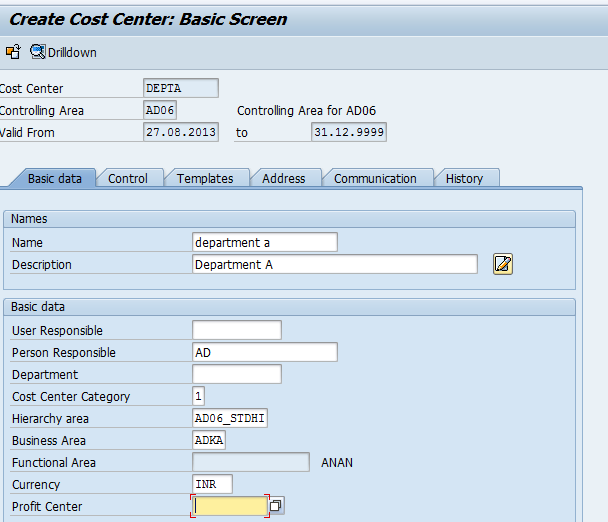Click the Names group header
This screenshot has height=522, width=608.
click(x=289, y=219)
